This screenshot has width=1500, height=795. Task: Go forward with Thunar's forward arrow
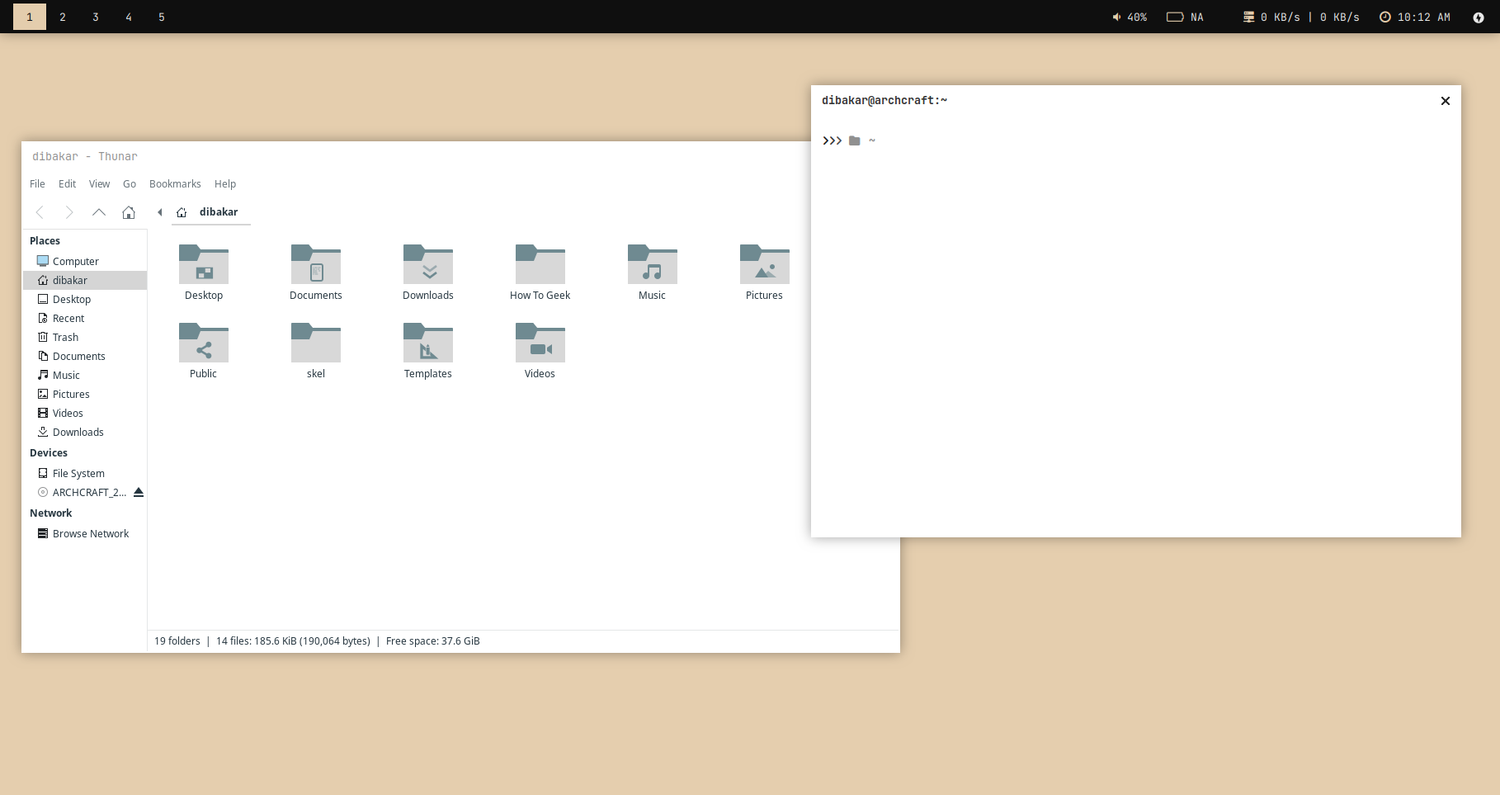69,212
